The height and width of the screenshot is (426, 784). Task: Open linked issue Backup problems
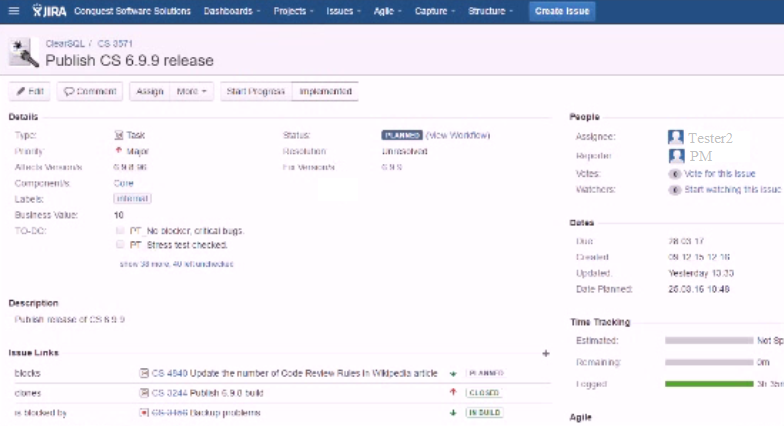206,412
